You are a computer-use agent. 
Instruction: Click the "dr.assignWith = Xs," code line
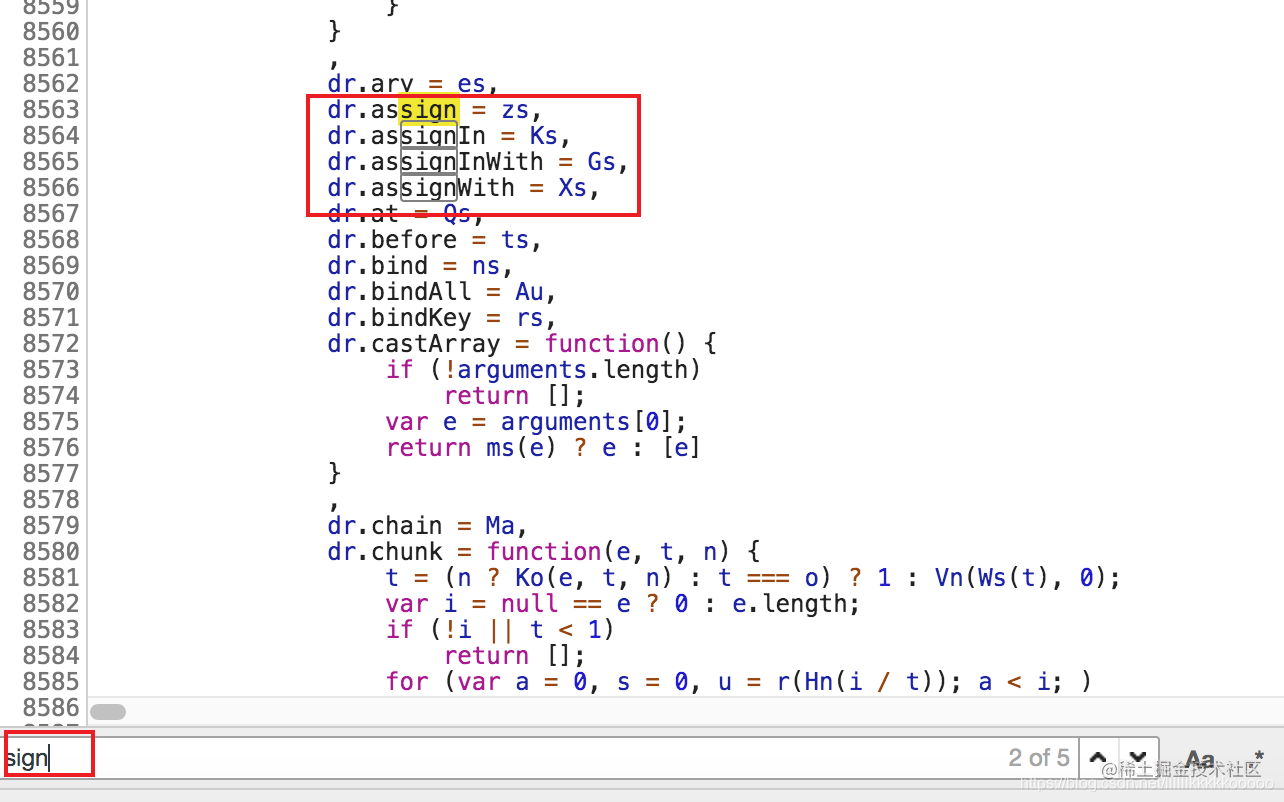click(x=464, y=188)
